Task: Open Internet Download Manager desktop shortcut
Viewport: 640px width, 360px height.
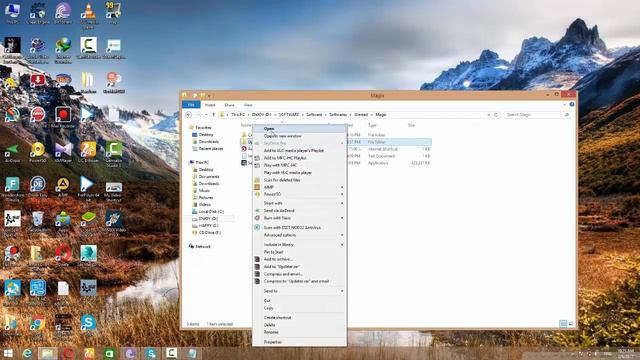Action: tap(63, 50)
